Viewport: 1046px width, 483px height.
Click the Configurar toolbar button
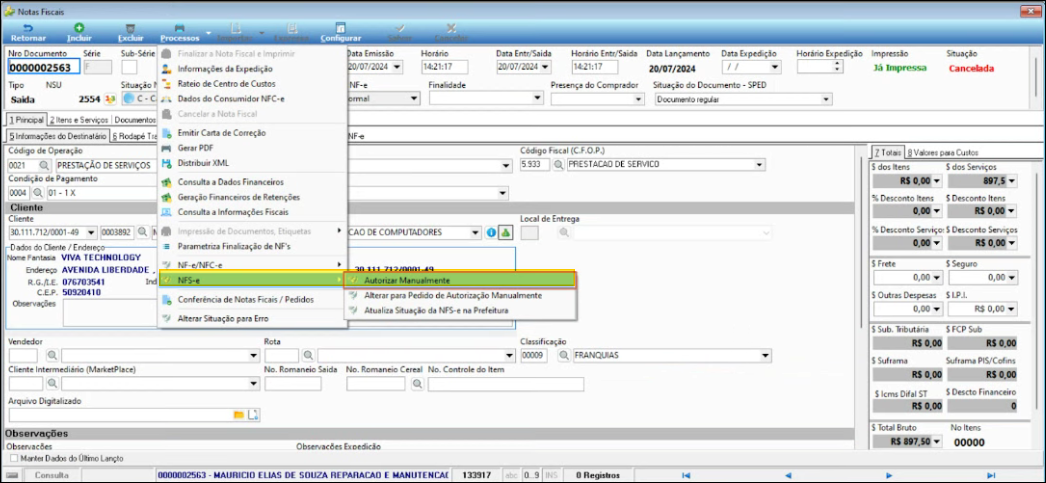341,33
